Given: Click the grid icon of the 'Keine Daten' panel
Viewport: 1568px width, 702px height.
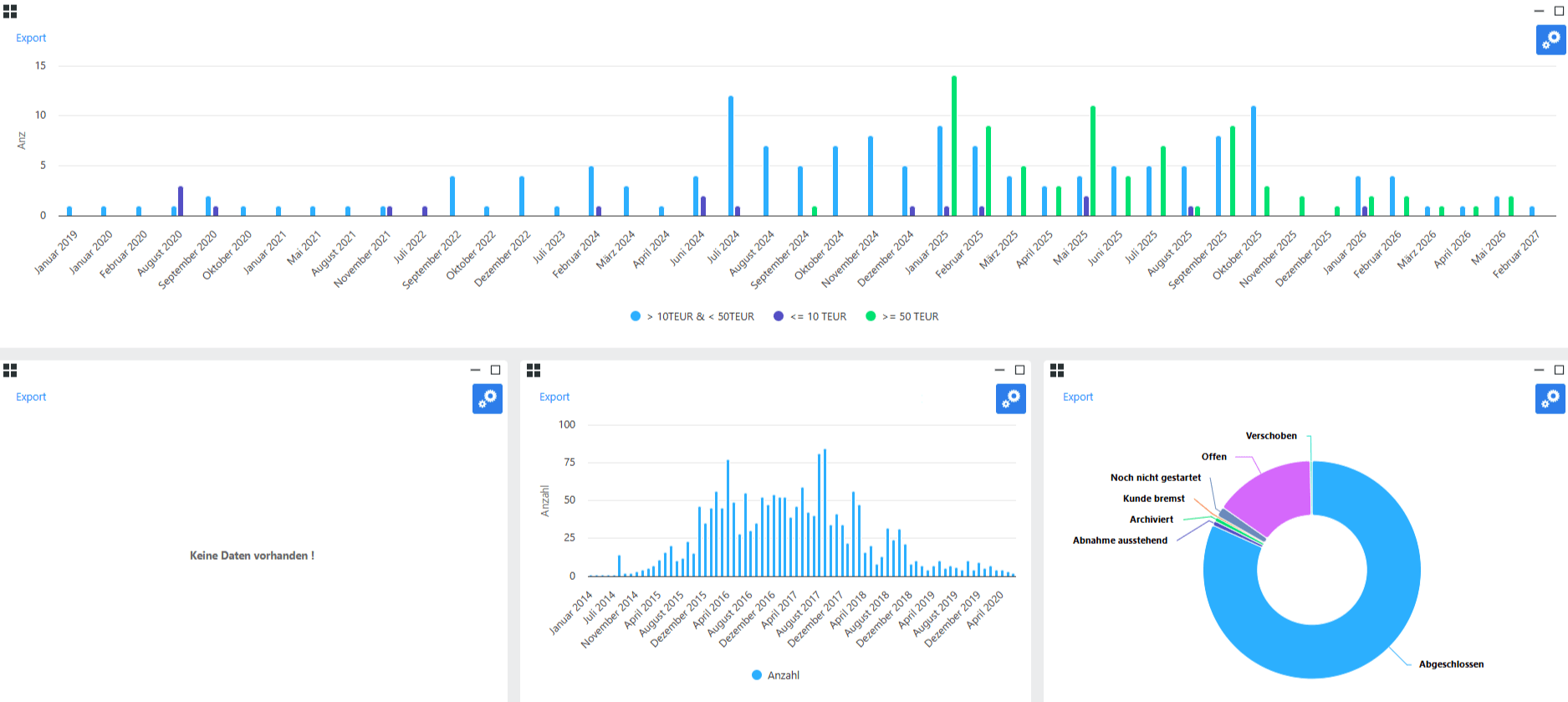Looking at the screenshot, I should (10, 370).
